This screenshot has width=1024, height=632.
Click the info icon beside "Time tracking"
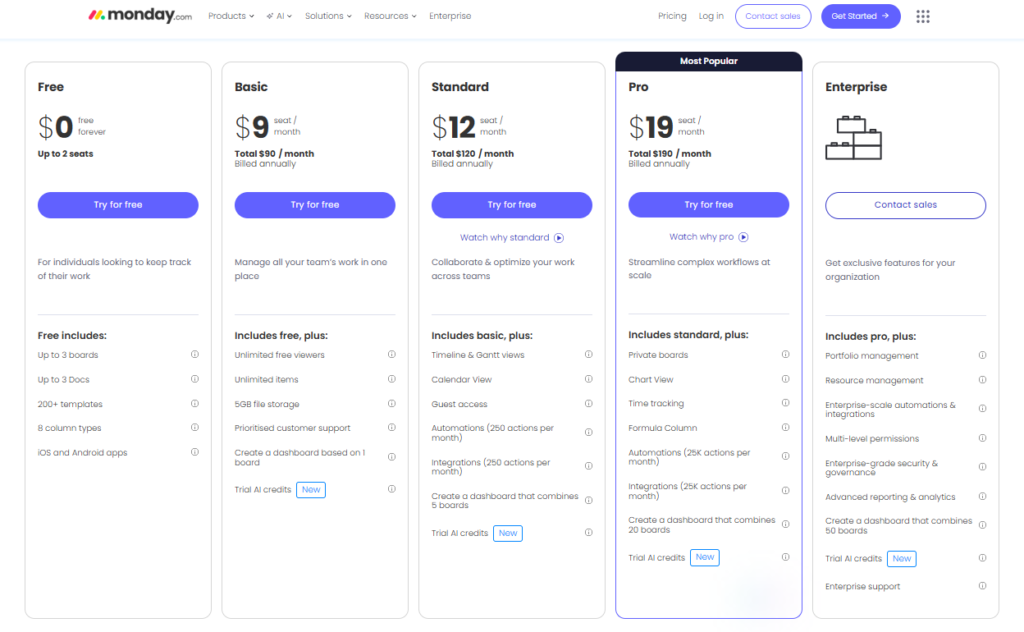(786, 404)
